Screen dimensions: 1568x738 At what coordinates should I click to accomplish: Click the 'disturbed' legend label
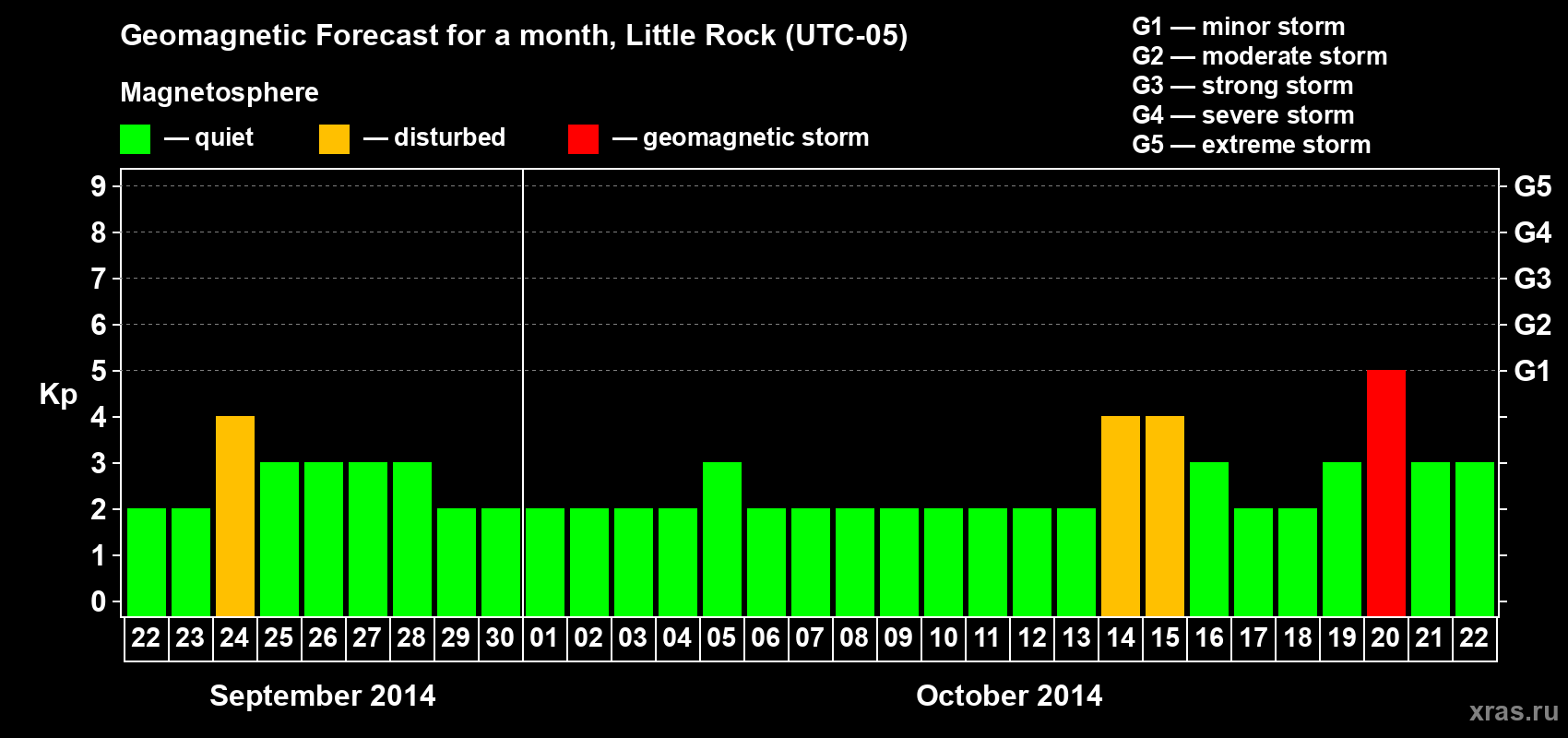coord(449,137)
